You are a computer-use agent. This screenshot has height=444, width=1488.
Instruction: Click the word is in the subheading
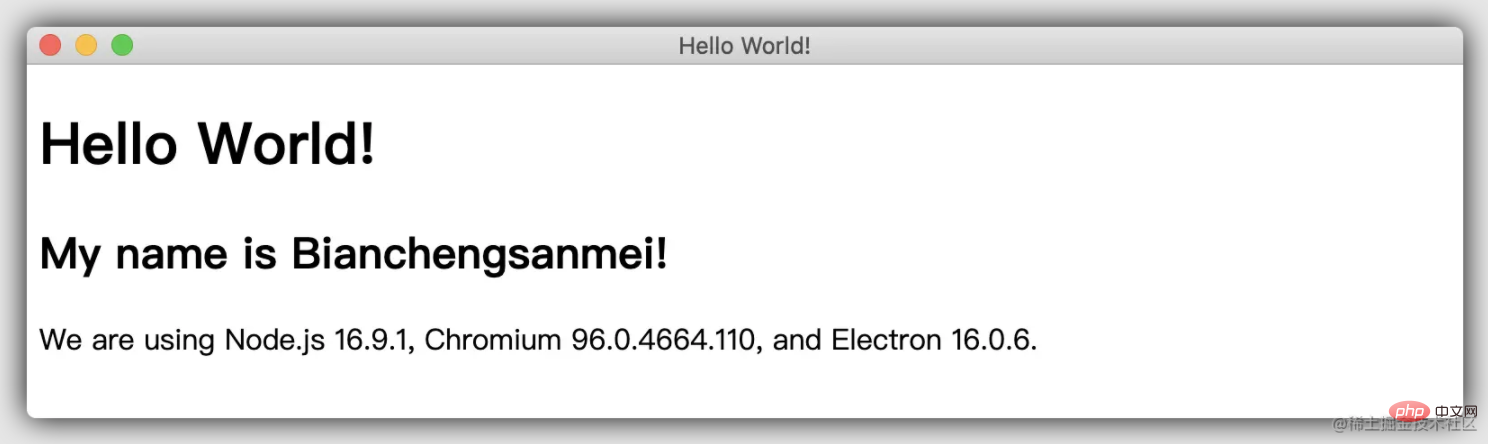tap(259, 255)
